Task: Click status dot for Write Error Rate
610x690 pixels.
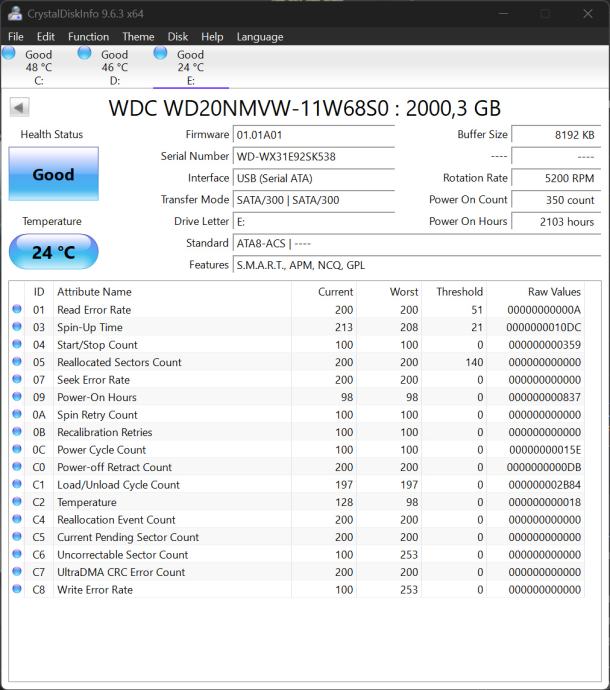Action: [x=17, y=589]
